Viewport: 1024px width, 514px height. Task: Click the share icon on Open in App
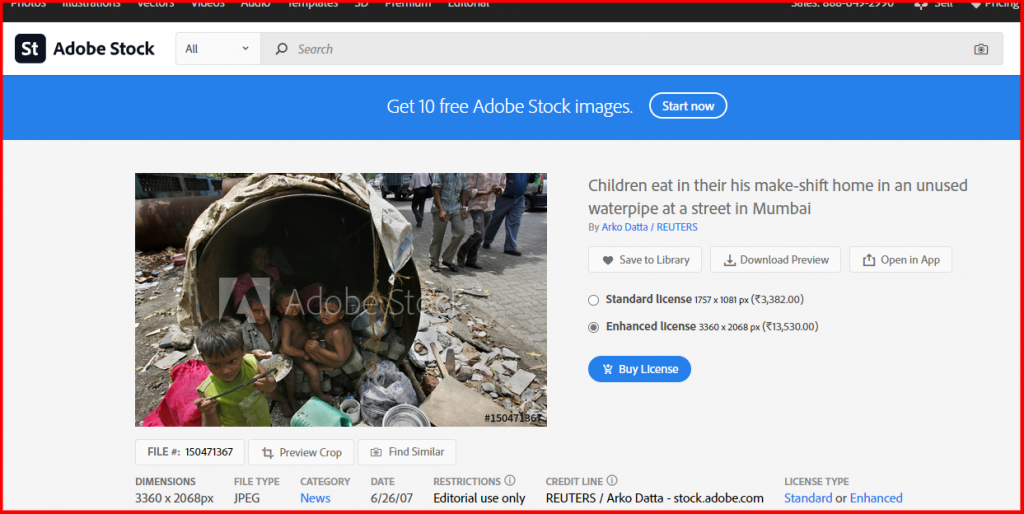pos(869,260)
